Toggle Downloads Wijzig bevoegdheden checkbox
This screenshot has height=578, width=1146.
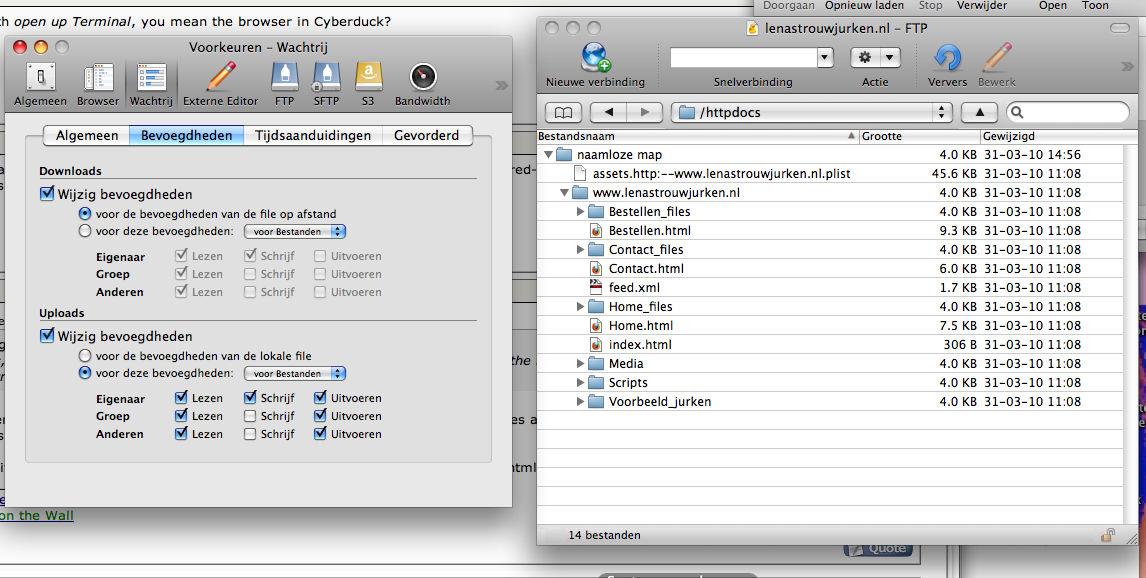point(48,194)
